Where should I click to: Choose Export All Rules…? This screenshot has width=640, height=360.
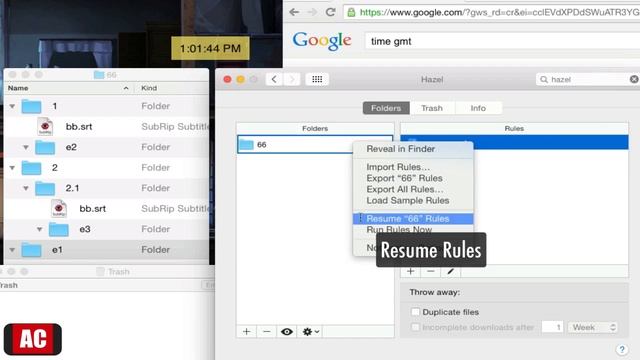coord(404,189)
